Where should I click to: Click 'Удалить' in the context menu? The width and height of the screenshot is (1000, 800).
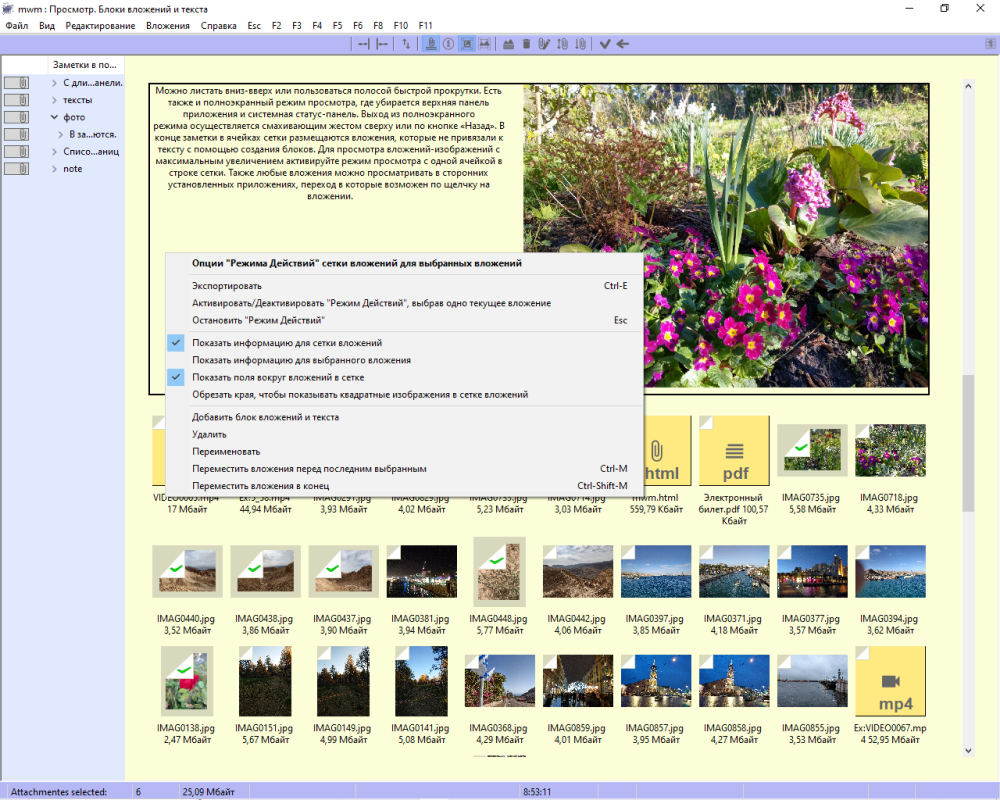pyautogui.click(x=209, y=434)
